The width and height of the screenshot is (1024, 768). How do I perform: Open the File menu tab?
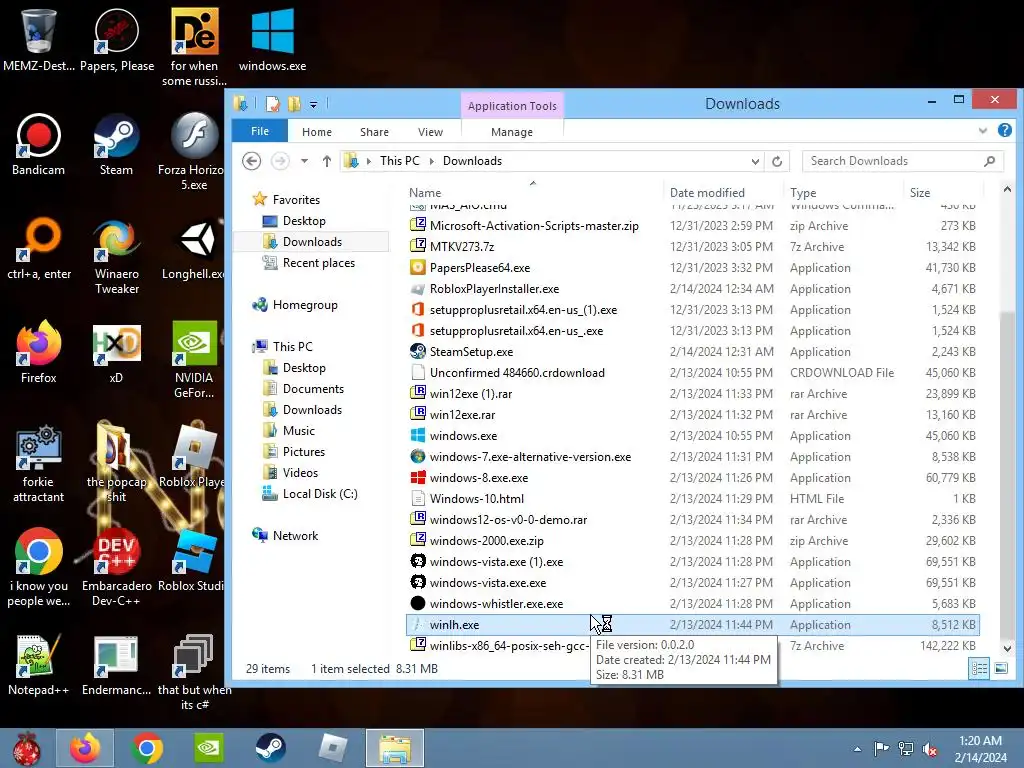pos(259,131)
